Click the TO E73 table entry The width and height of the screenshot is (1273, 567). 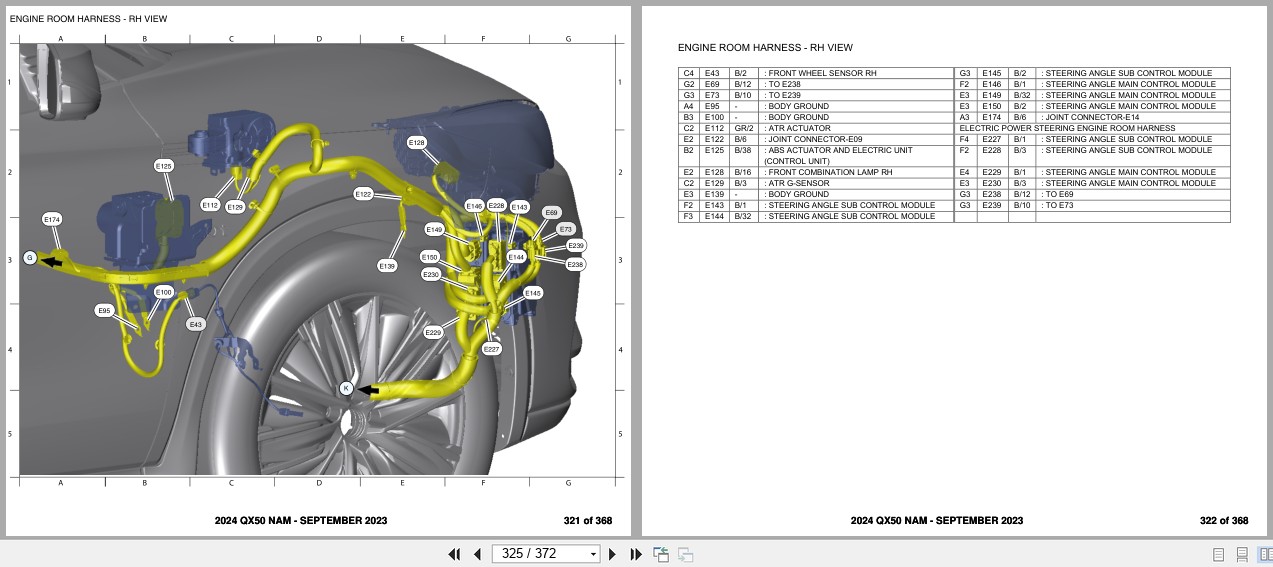point(1059,205)
